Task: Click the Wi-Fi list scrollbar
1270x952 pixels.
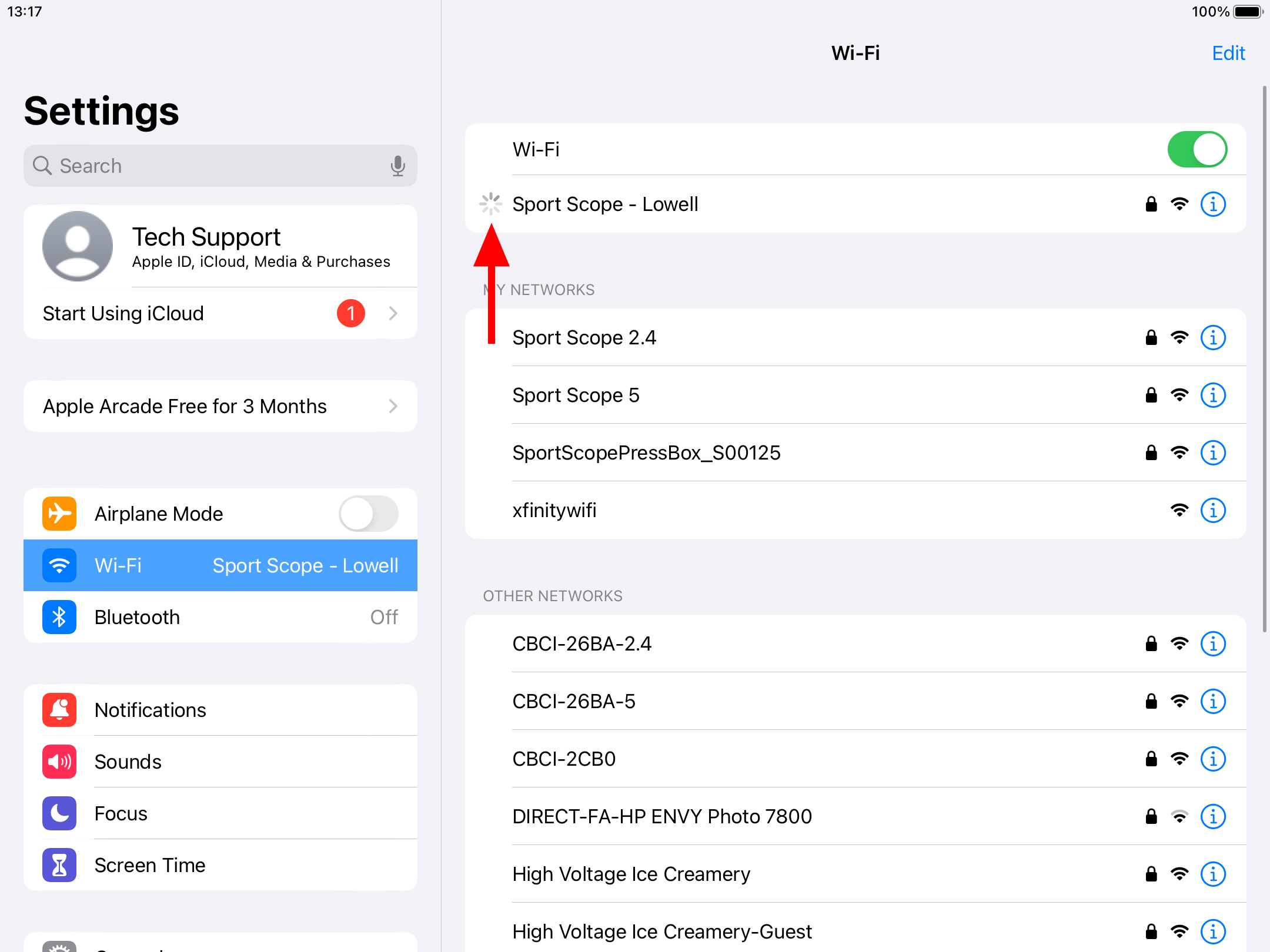Action: 1265,358
